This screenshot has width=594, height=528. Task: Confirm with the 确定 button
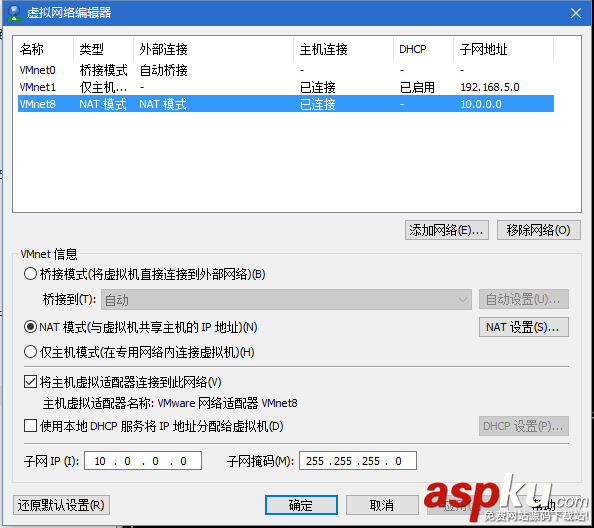[x=301, y=505]
